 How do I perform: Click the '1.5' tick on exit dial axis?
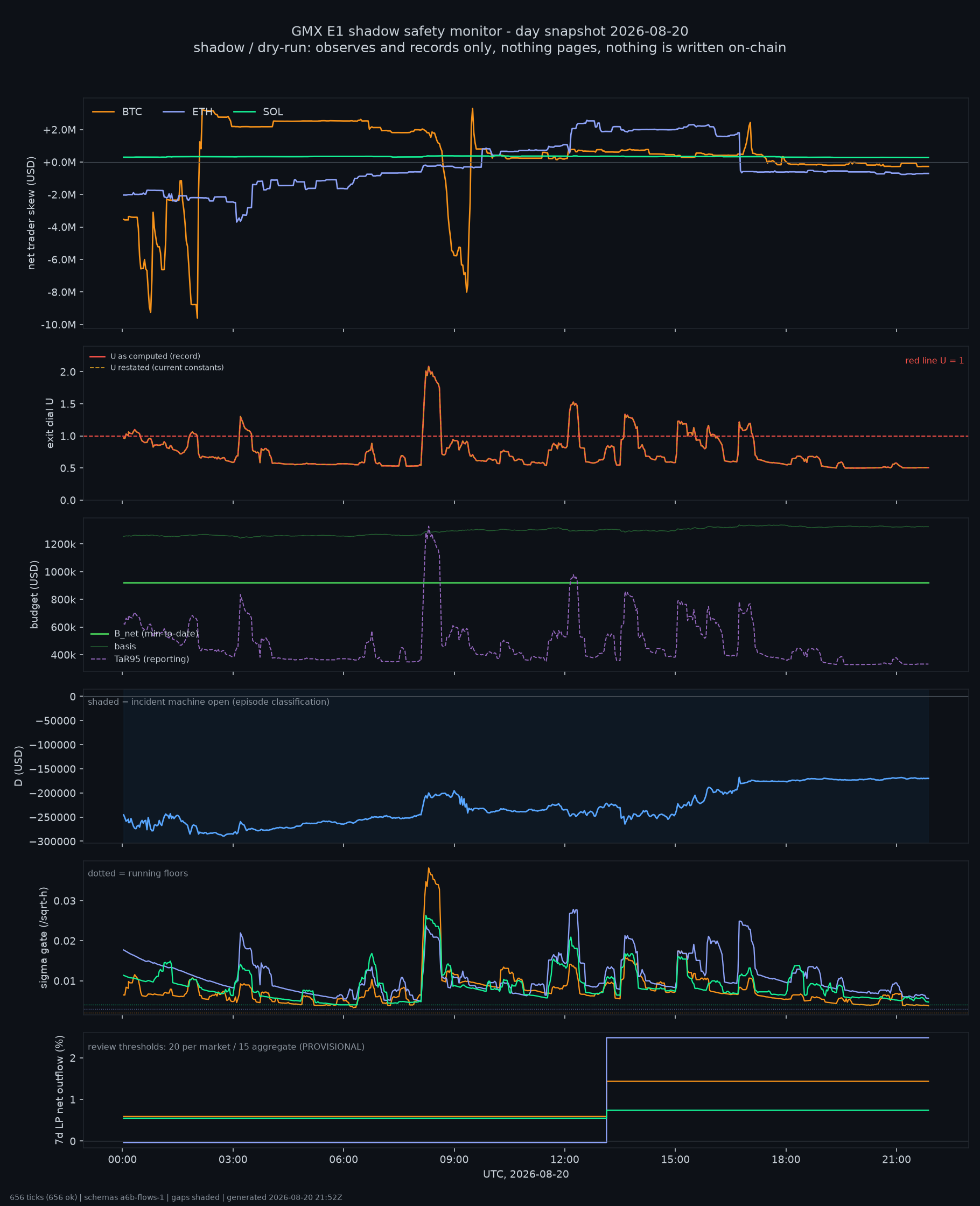point(68,404)
